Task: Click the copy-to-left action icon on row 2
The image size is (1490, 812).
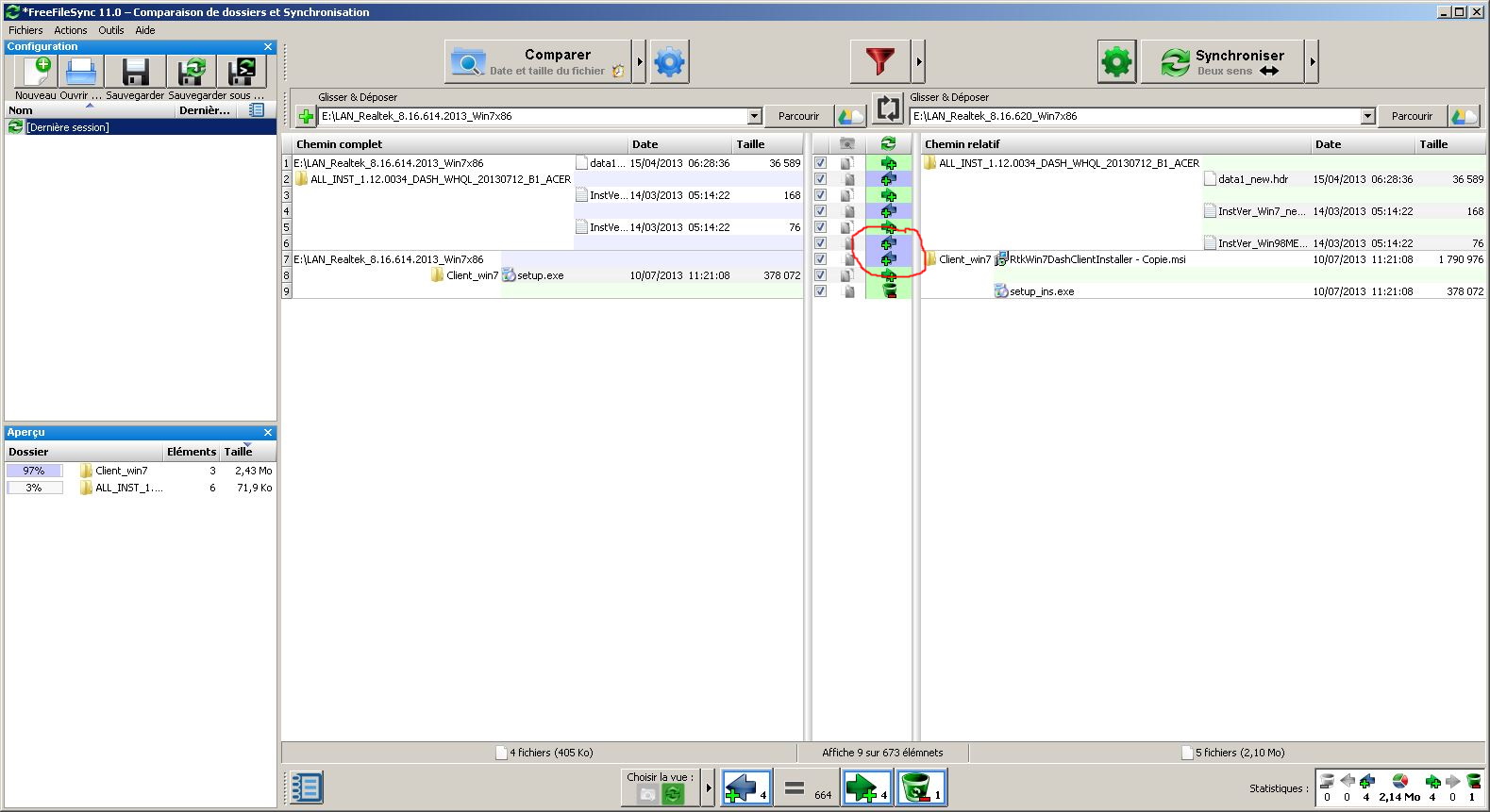Action: [888, 179]
